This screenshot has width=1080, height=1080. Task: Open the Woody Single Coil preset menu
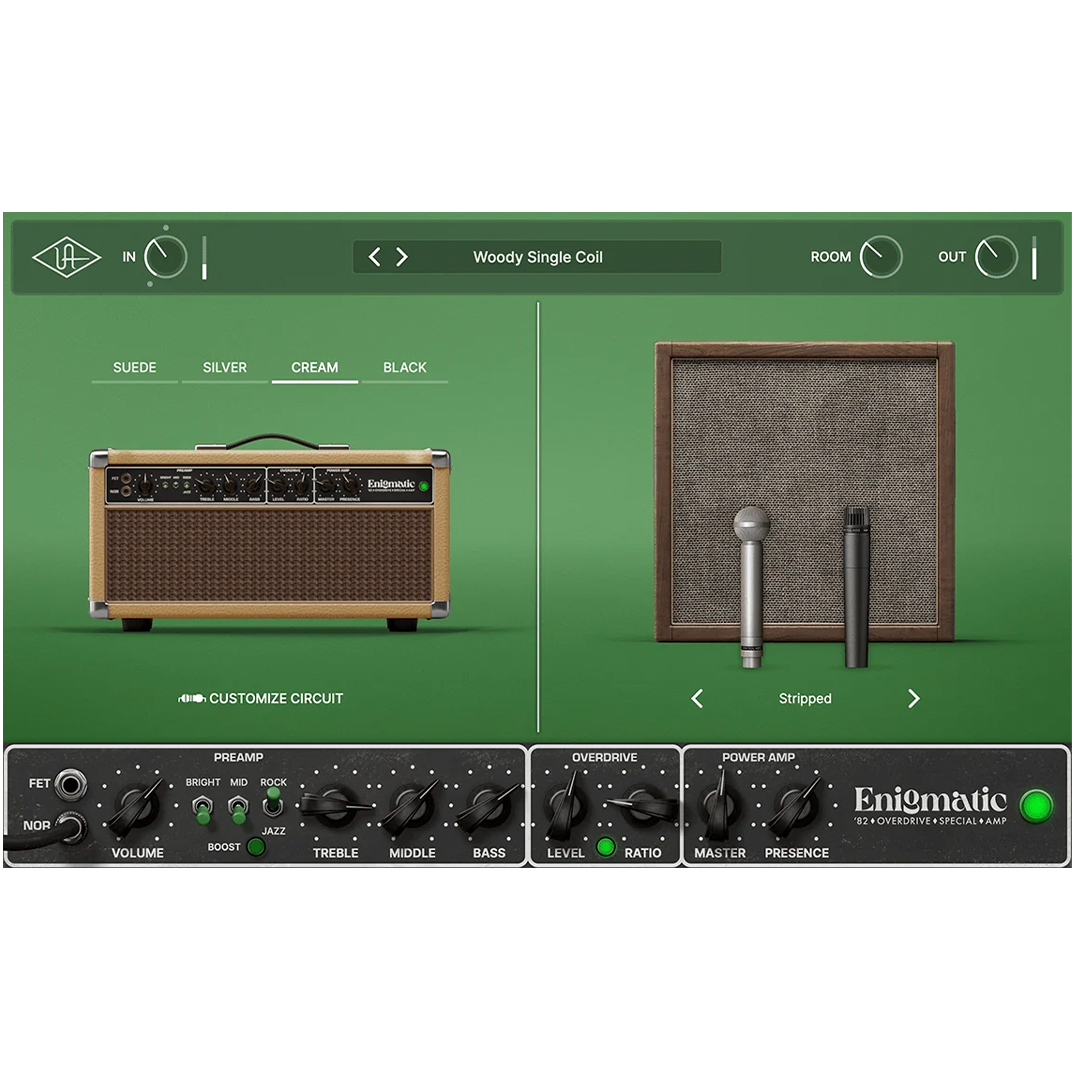[538, 258]
